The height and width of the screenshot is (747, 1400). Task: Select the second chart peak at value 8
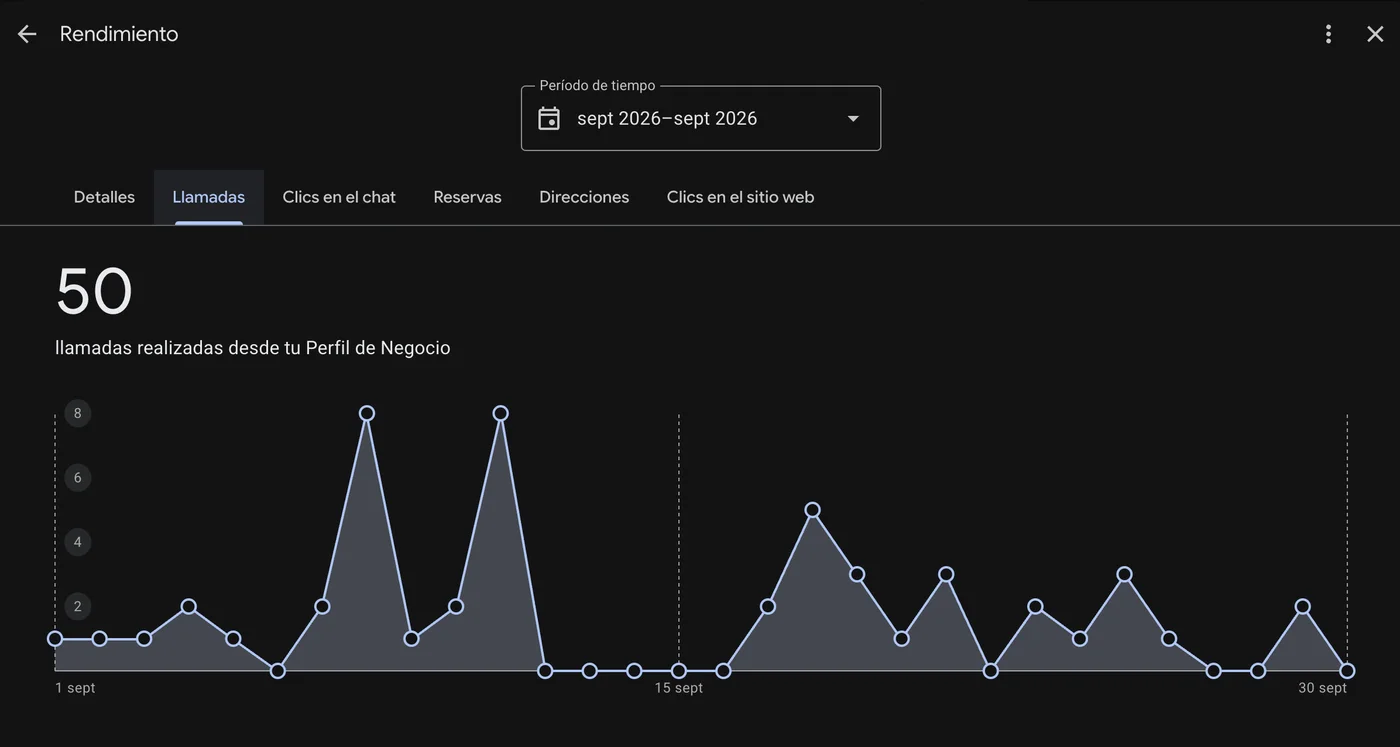(501, 413)
